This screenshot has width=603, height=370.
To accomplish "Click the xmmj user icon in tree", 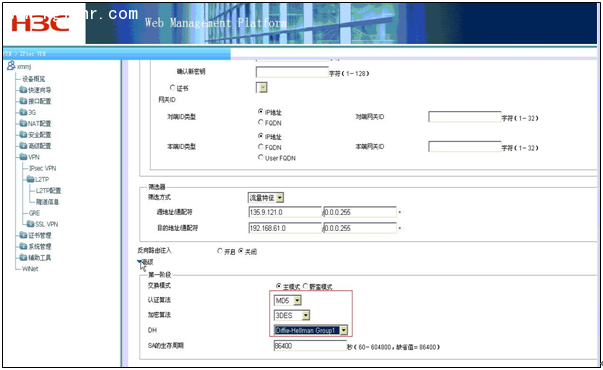I will coord(11,66).
